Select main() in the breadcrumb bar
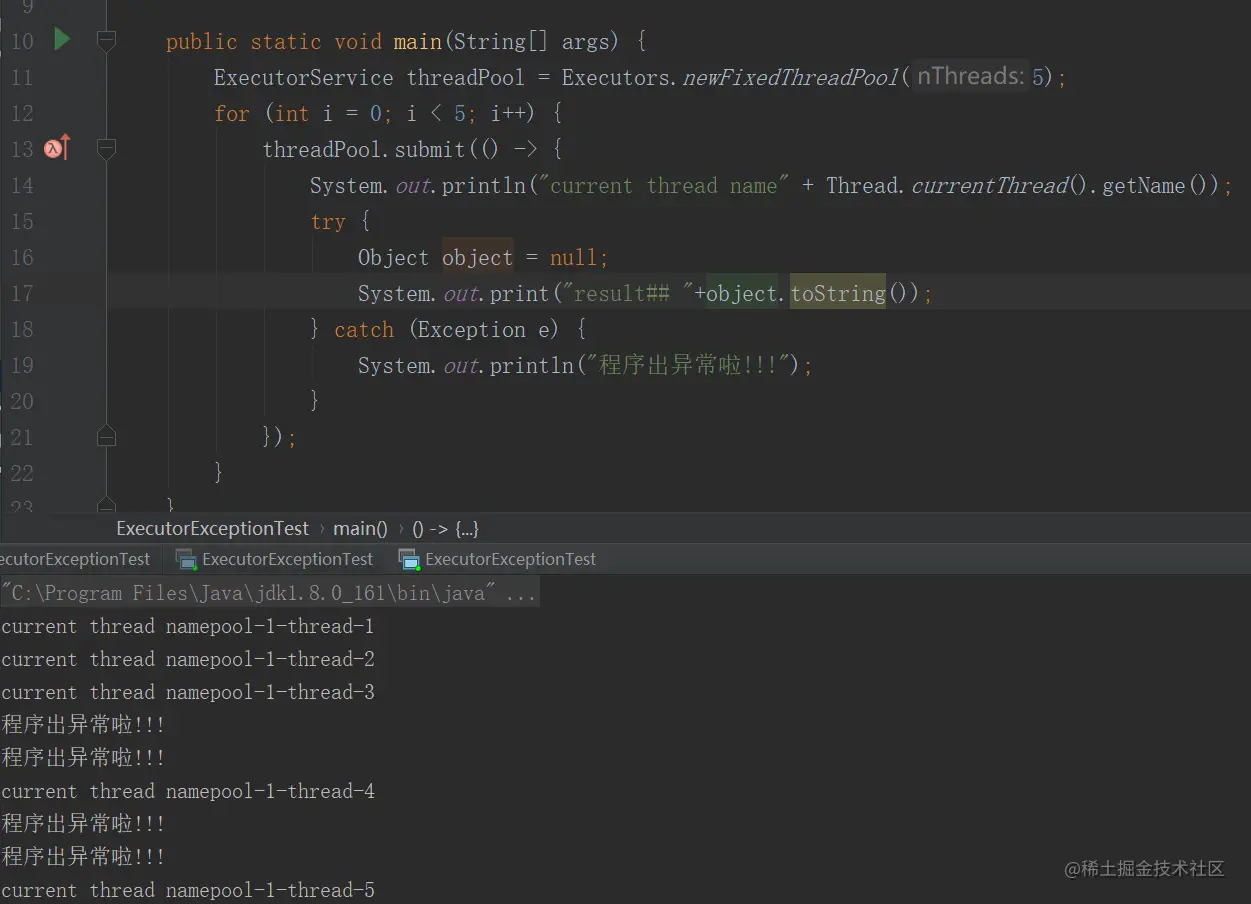 coord(360,528)
